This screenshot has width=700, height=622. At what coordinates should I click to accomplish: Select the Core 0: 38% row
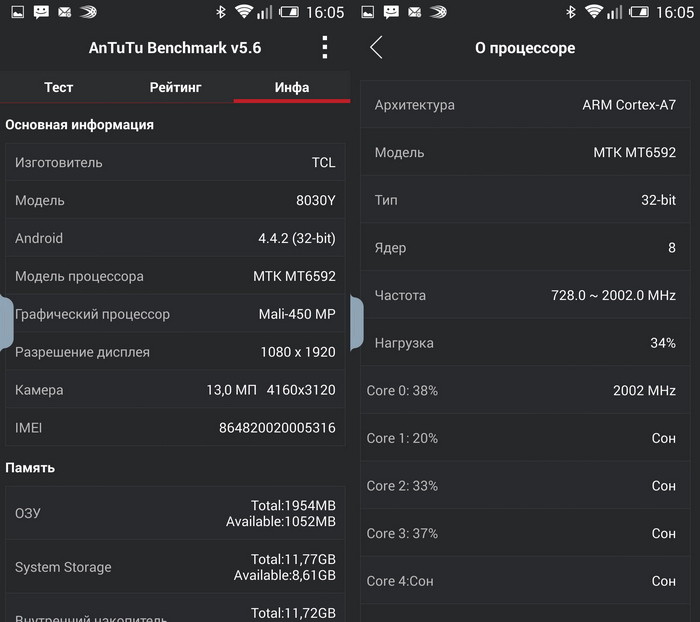coord(525,390)
